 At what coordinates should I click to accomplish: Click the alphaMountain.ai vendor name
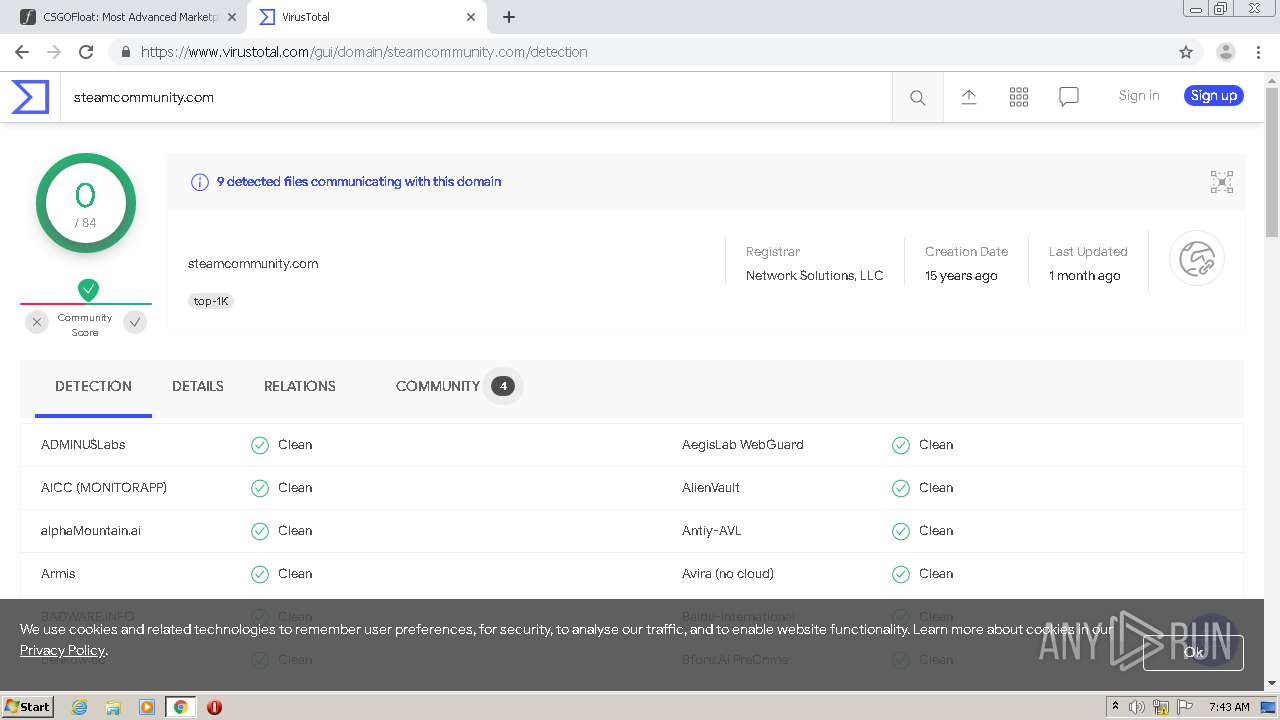tap(91, 531)
